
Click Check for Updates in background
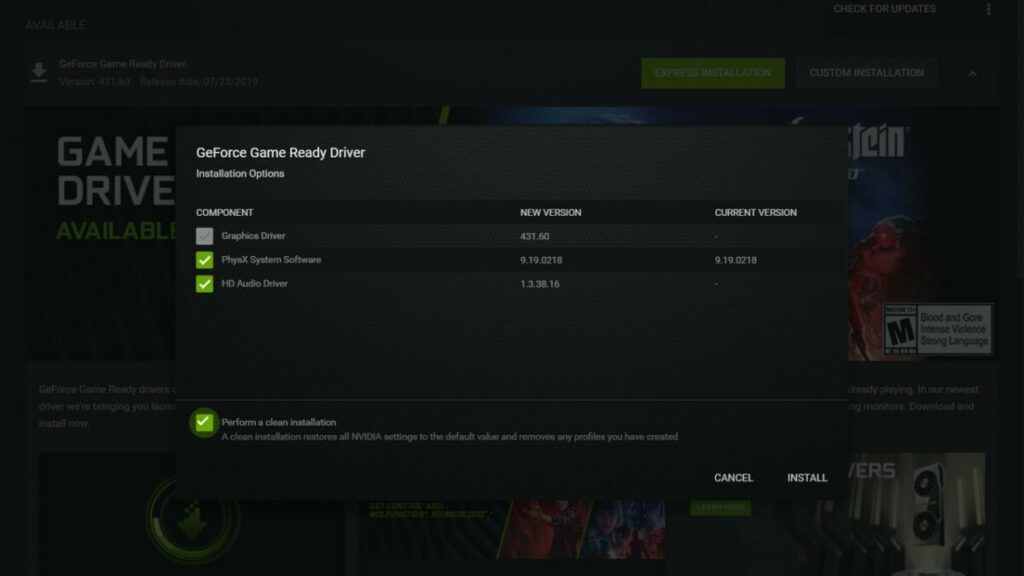coord(884,9)
